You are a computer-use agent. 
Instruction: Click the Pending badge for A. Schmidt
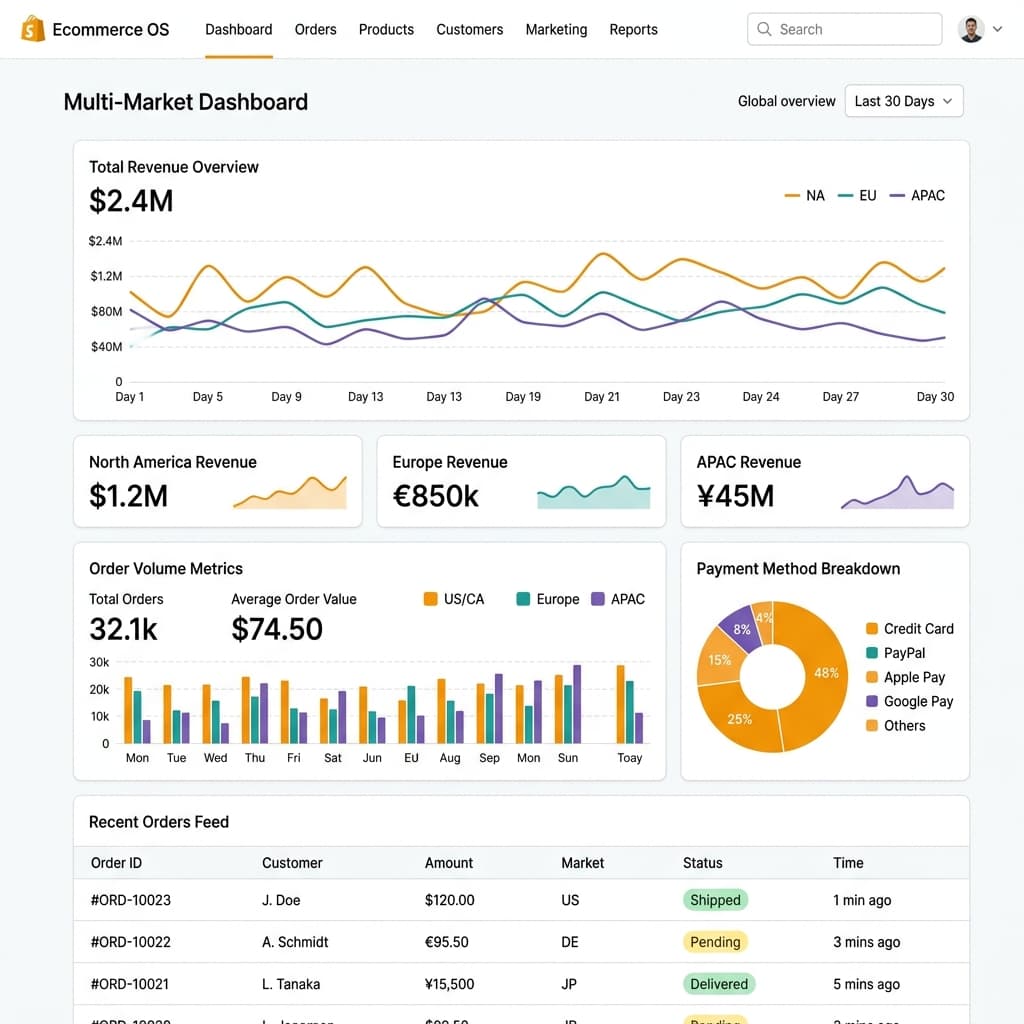[x=715, y=942]
